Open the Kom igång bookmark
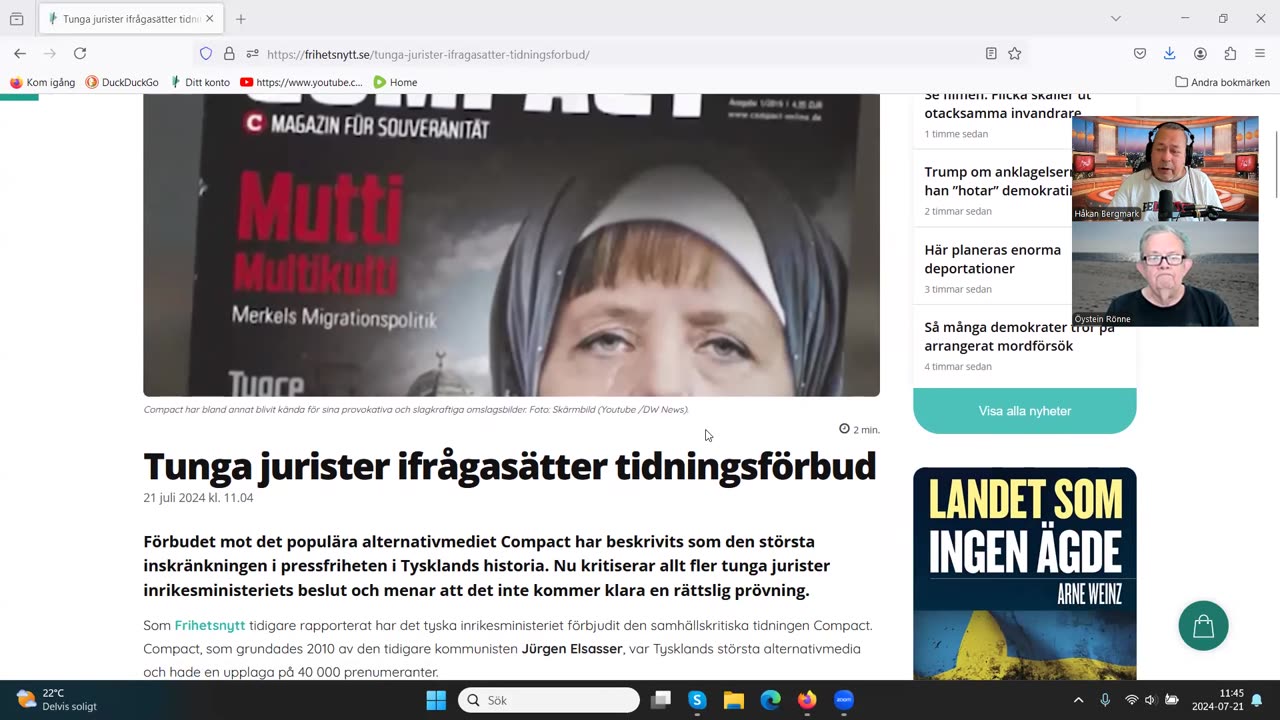 point(43,82)
